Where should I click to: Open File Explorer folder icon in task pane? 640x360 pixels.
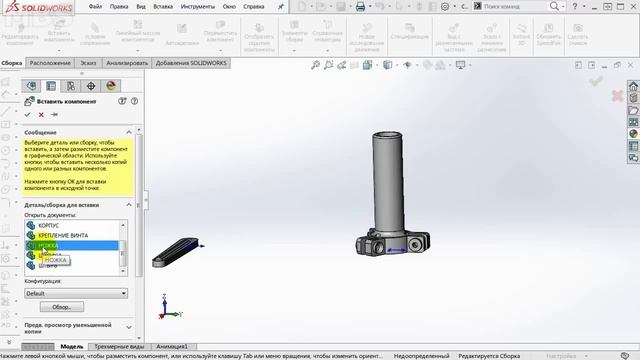(x=633, y=110)
